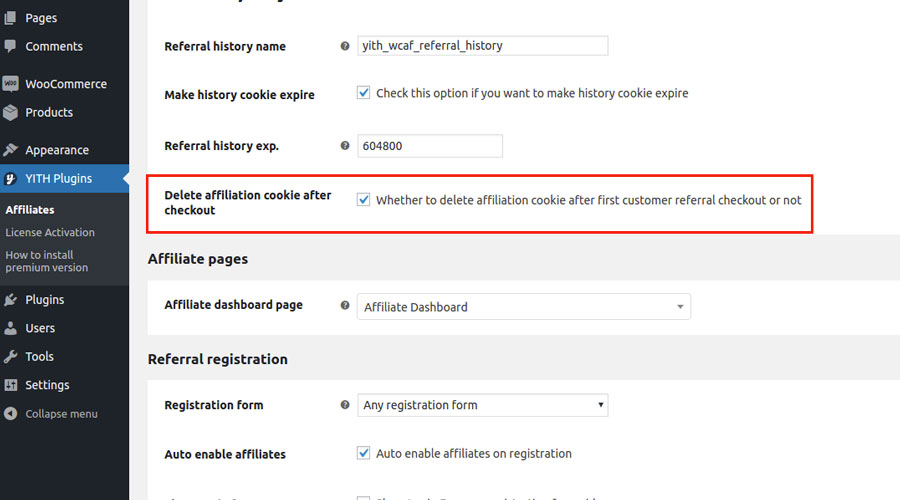This screenshot has width=900, height=500.
Task: Click the Settings sliders icon
Action: (x=10, y=385)
